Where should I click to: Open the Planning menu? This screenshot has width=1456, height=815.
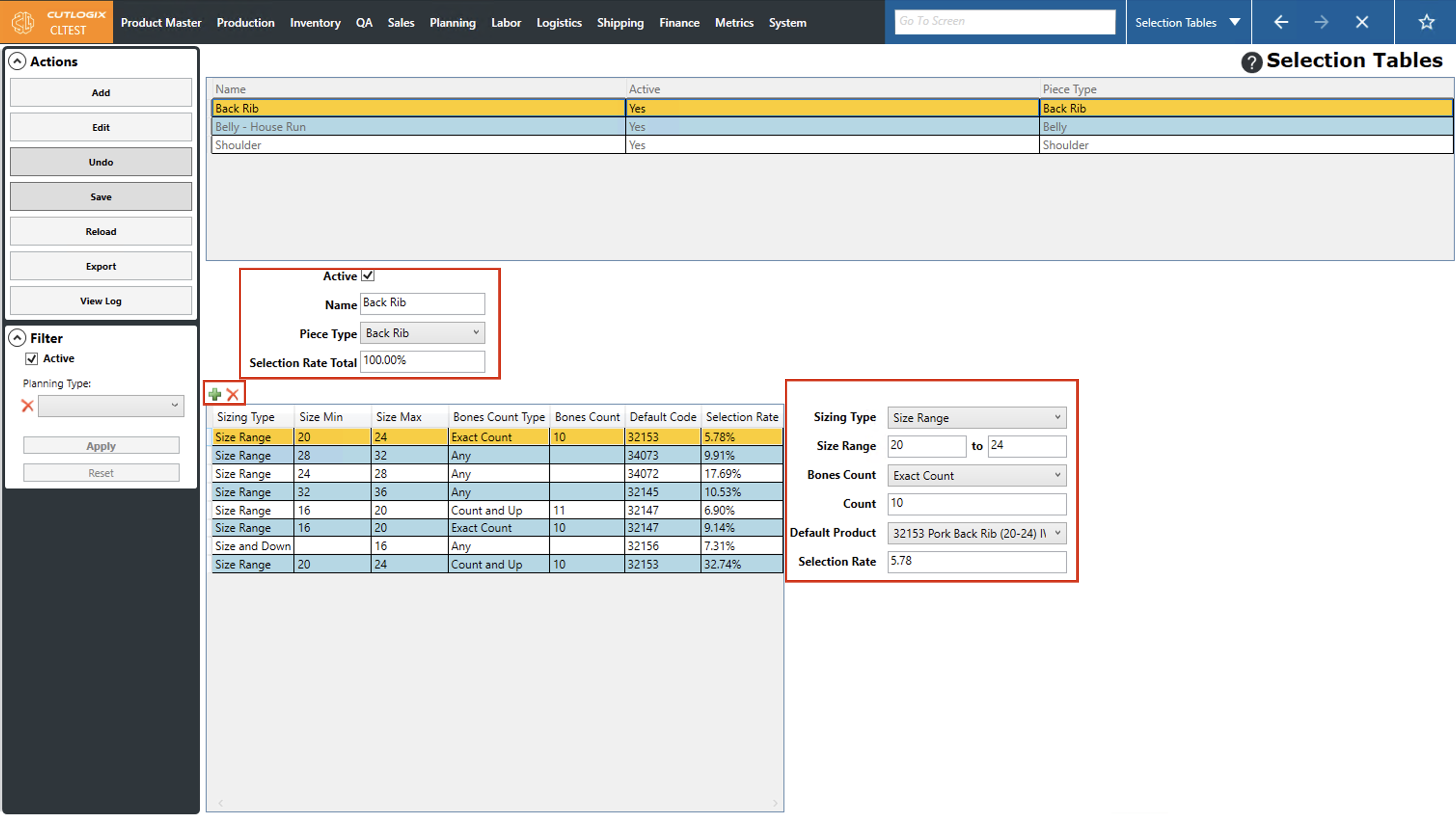click(x=452, y=23)
